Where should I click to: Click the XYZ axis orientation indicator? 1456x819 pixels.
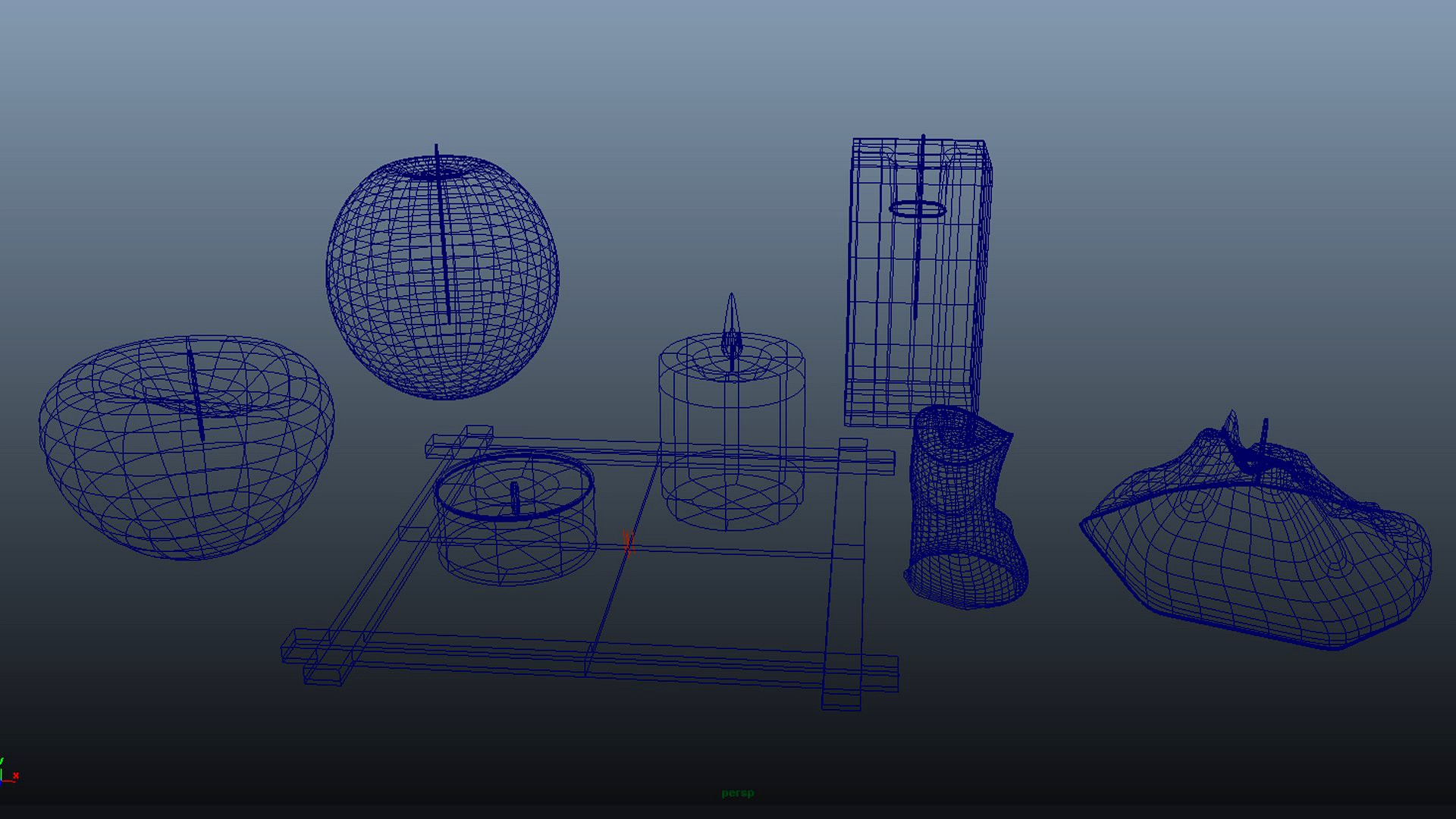(x=8, y=770)
